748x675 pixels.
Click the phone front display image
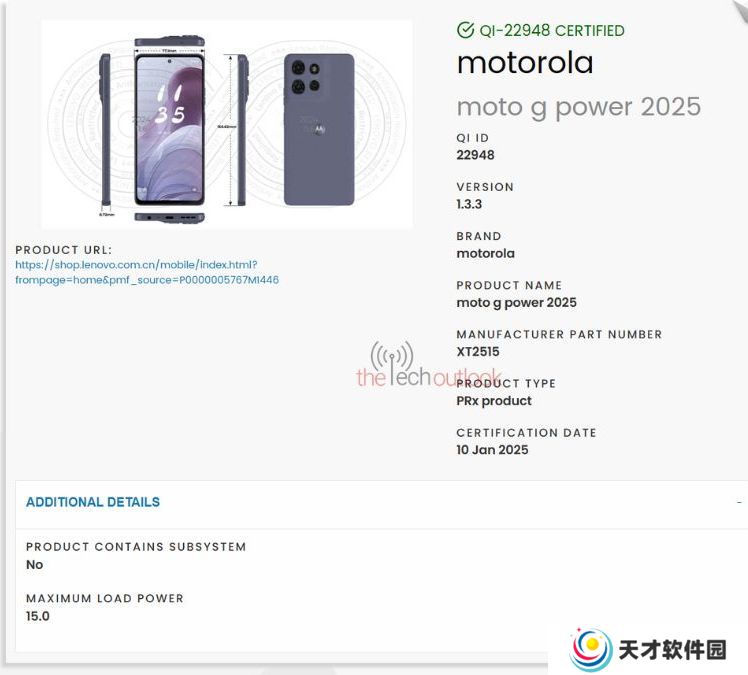(170, 129)
